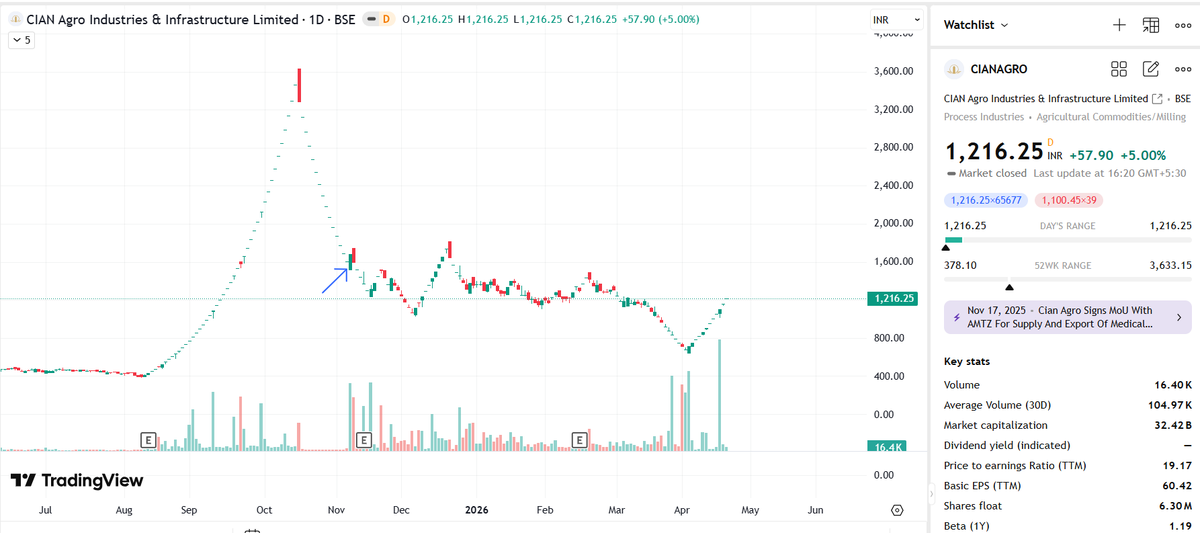Screen dimensions: 1200x533
Task: Click the Price to earnings Ratio (TTM) row
Action: 1068,465
